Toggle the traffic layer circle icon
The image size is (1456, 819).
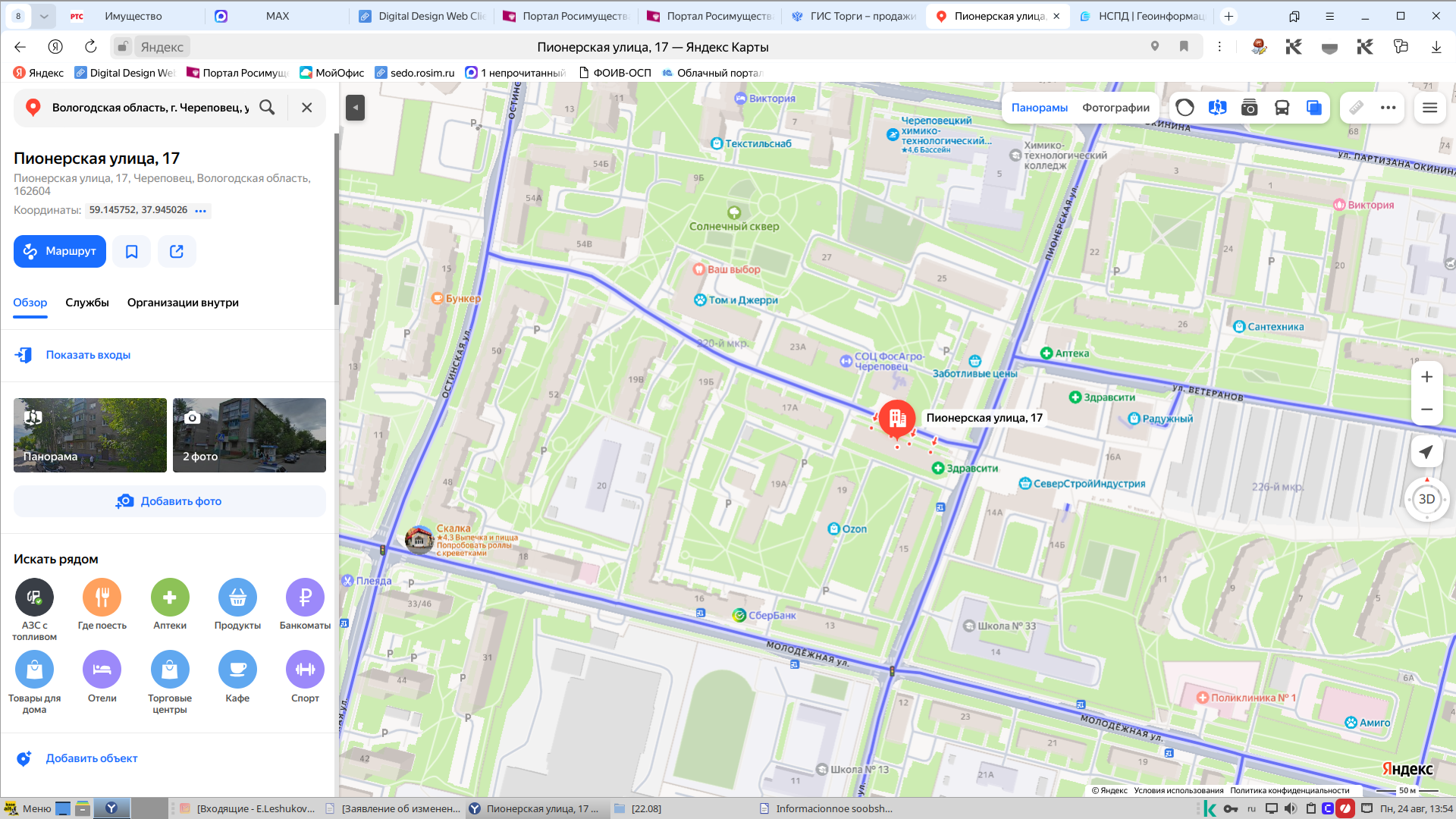pyautogui.click(x=1185, y=108)
